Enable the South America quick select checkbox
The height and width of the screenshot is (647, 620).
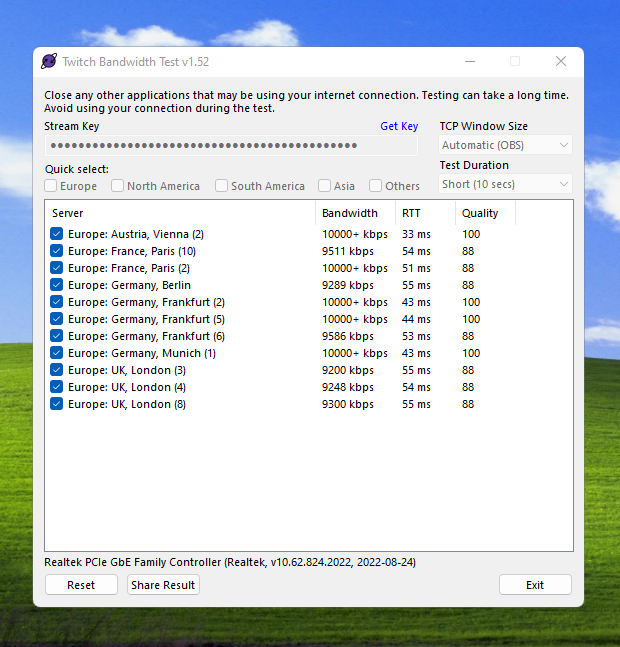pos(222,186)
